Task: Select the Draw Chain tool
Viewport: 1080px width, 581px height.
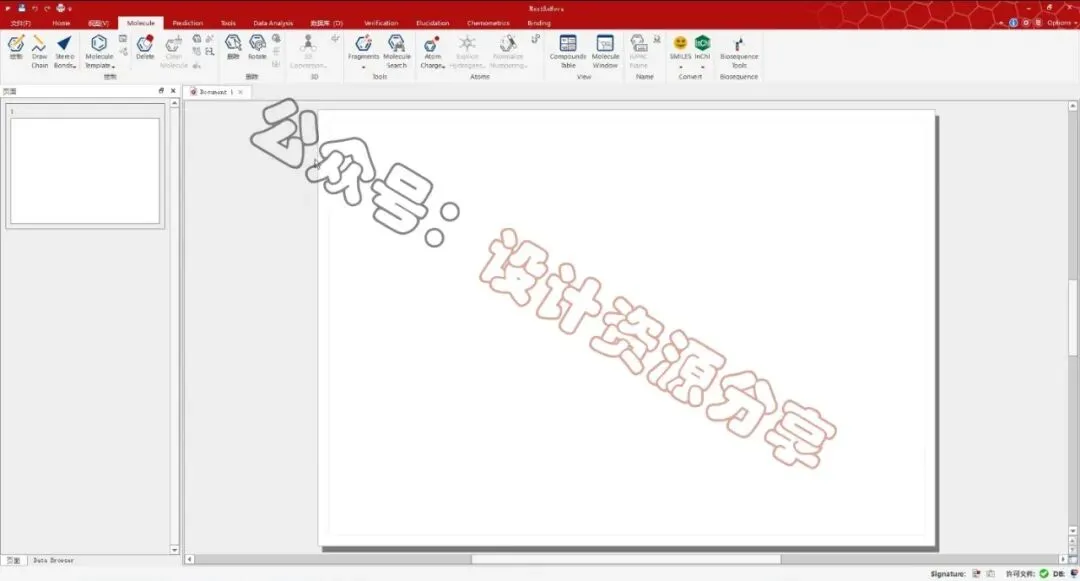Action: pos(39,52)
